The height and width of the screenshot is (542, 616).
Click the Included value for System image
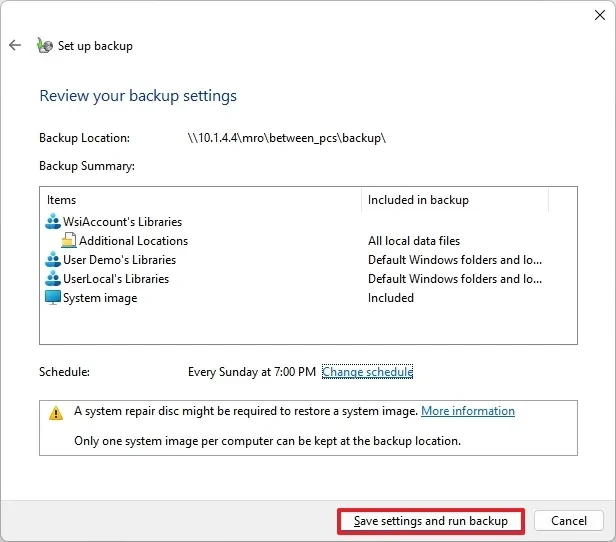(x=391, y=298)
